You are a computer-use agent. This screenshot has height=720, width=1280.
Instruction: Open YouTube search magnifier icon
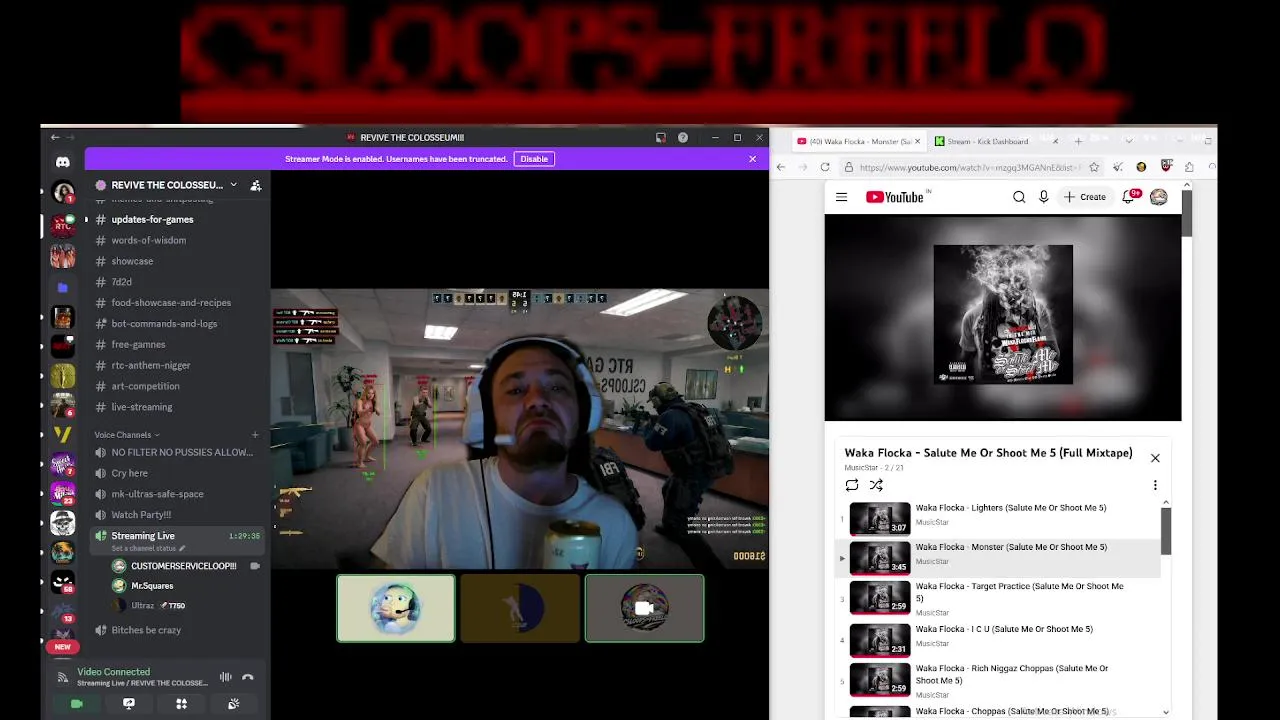1019,197
